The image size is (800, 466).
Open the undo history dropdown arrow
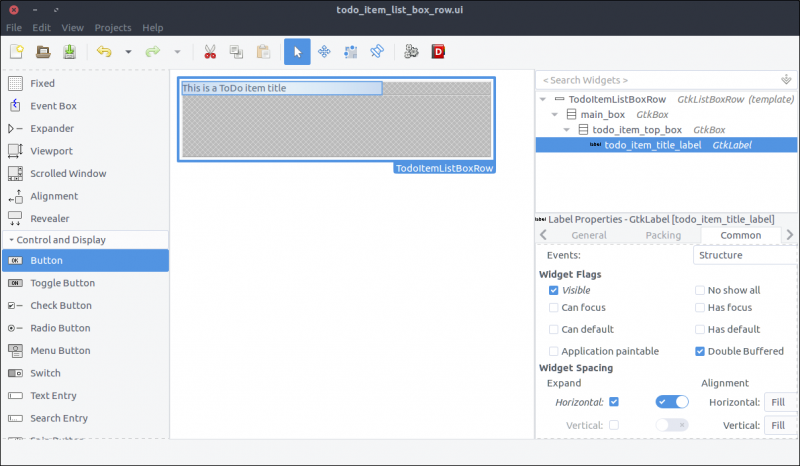click(x=128, y=52)
